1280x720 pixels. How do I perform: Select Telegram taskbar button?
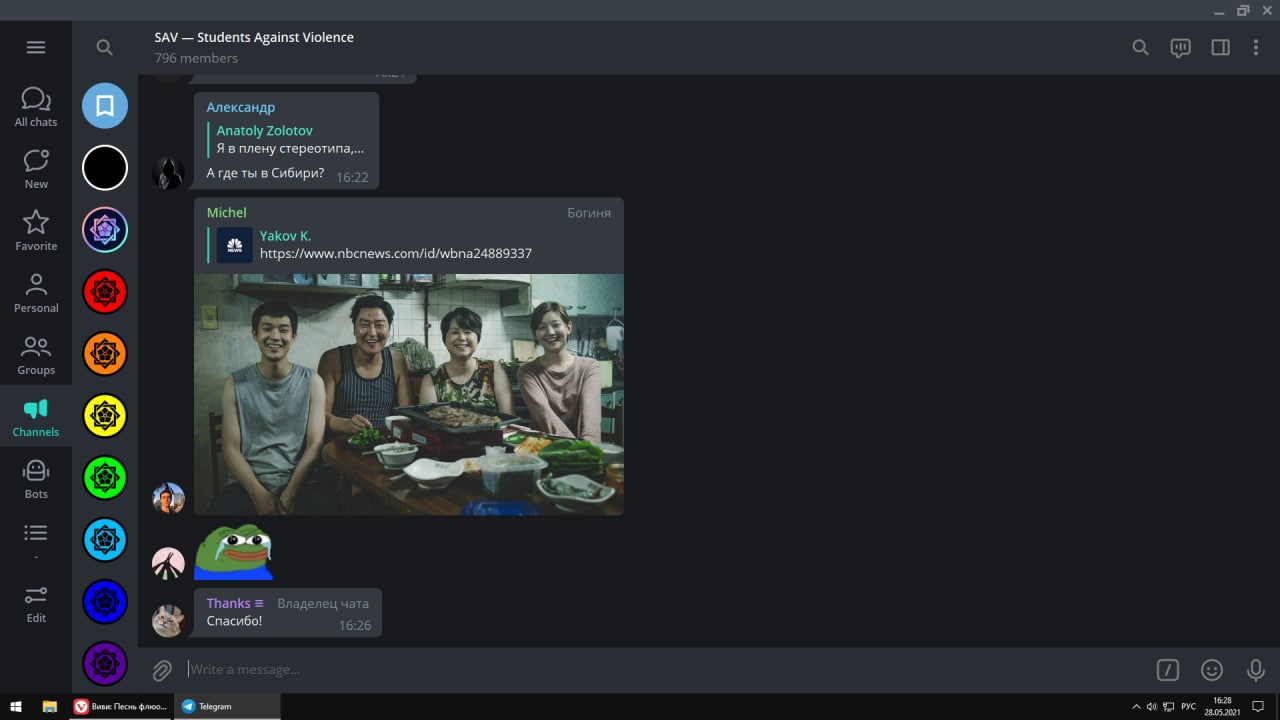(228, 706)
